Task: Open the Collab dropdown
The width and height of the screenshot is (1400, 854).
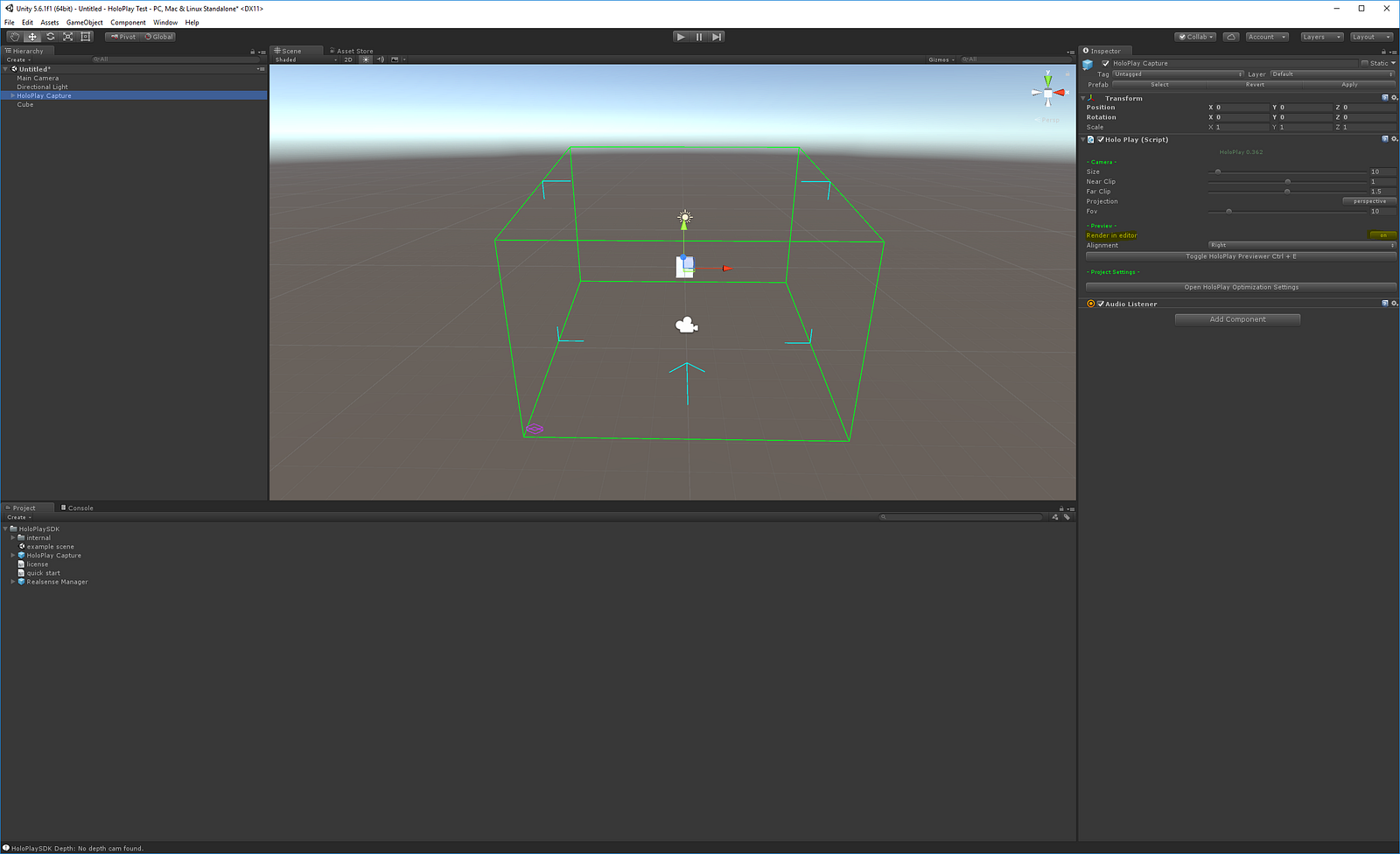Action: (x=1195, y=37)
